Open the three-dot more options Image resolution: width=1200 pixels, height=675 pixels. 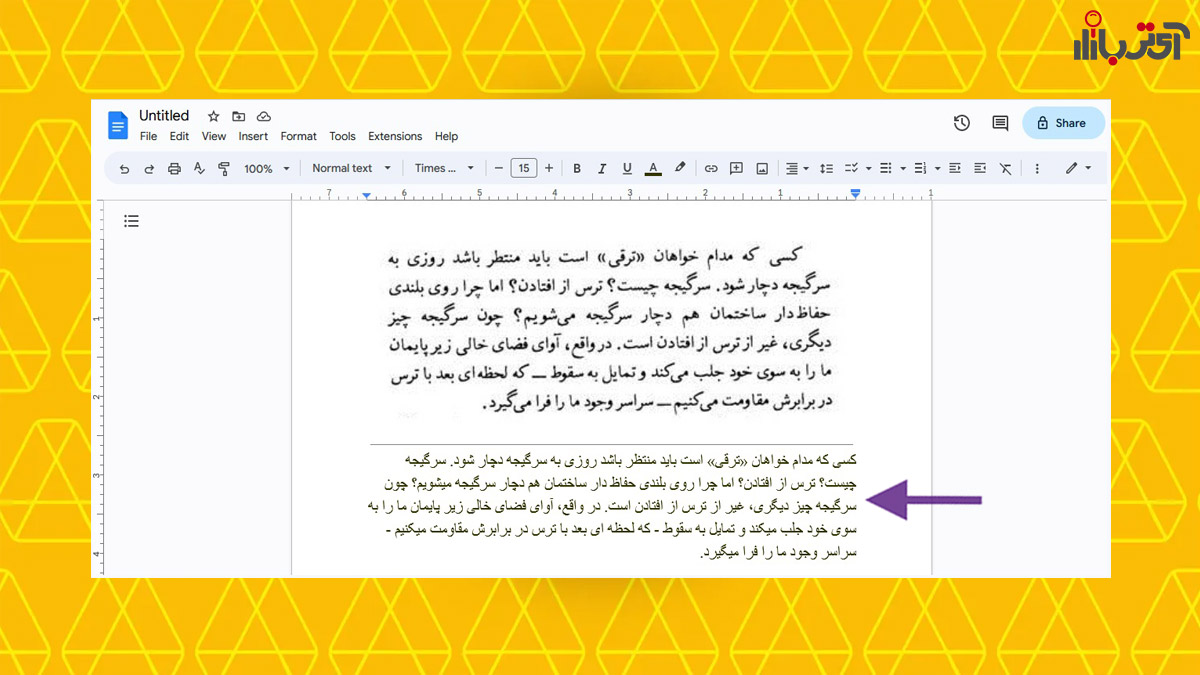click(1037, 168)
